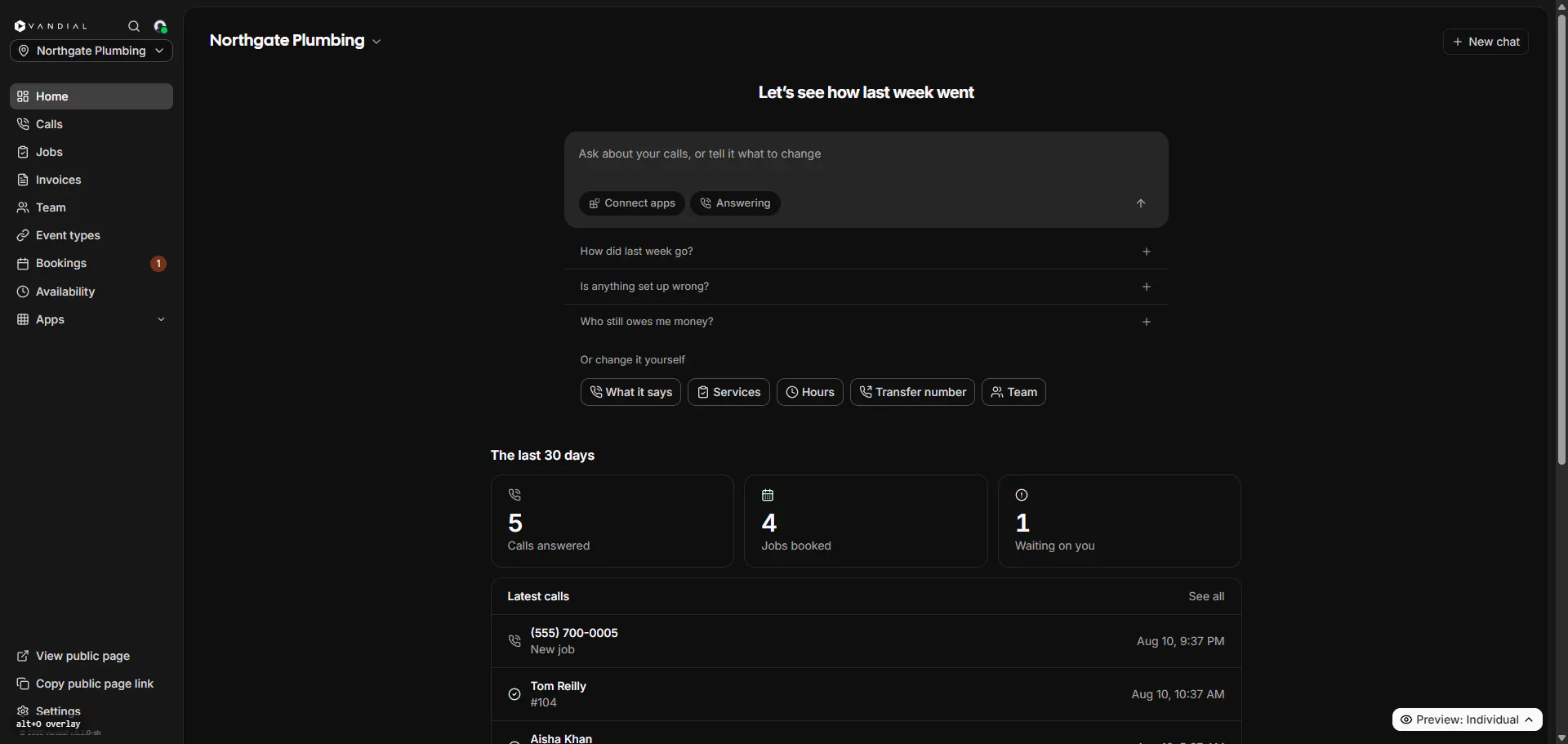Click the alert icon on Waiting on you card
The height and width of the screenshot is (744, 1568).
1022,495
